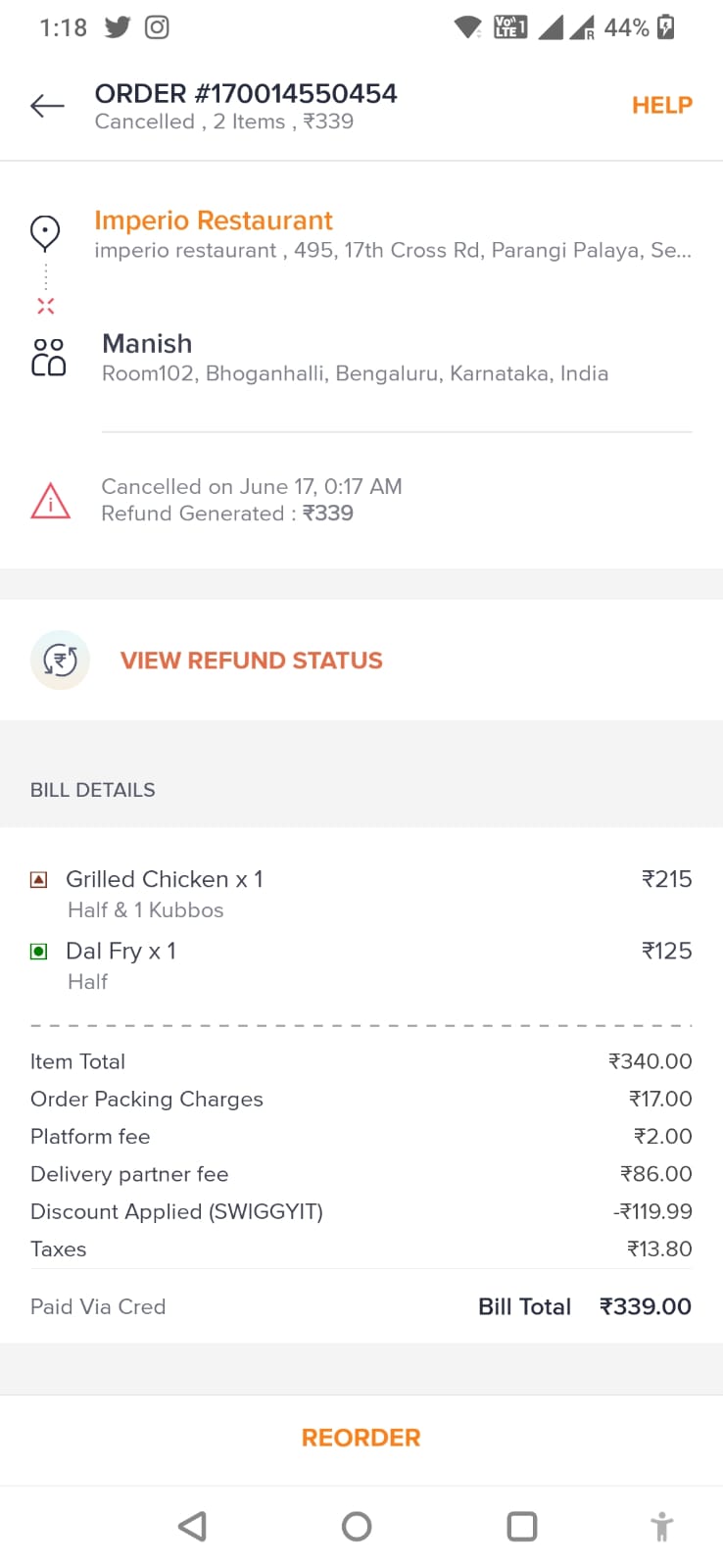Open Imperio Restaurant name link
The height and width of the screenshot is (1568, 723).
pos(214,220)
